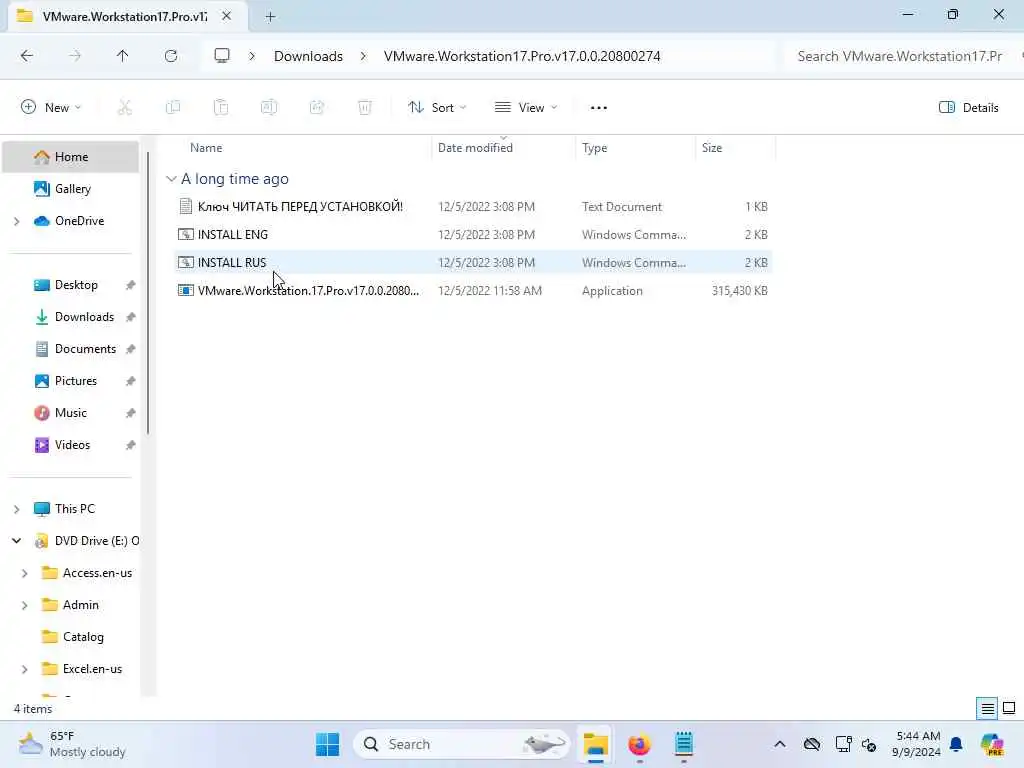Close the VMware.Workstation17.Pro tab

tap(227, 16)
